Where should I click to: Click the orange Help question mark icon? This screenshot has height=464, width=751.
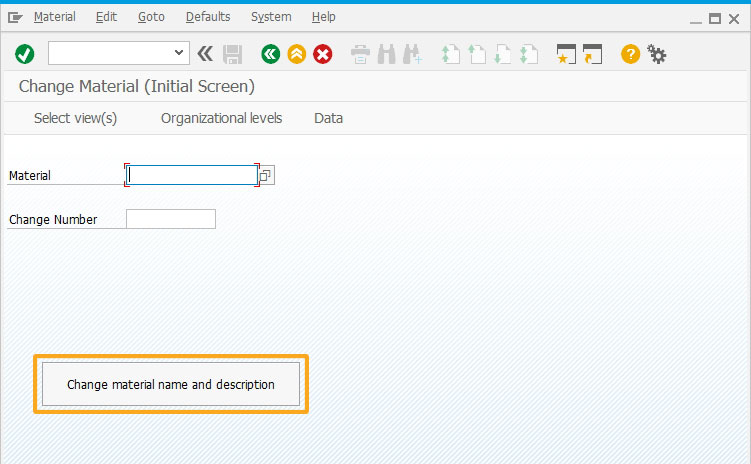click(x=630, y=54)
